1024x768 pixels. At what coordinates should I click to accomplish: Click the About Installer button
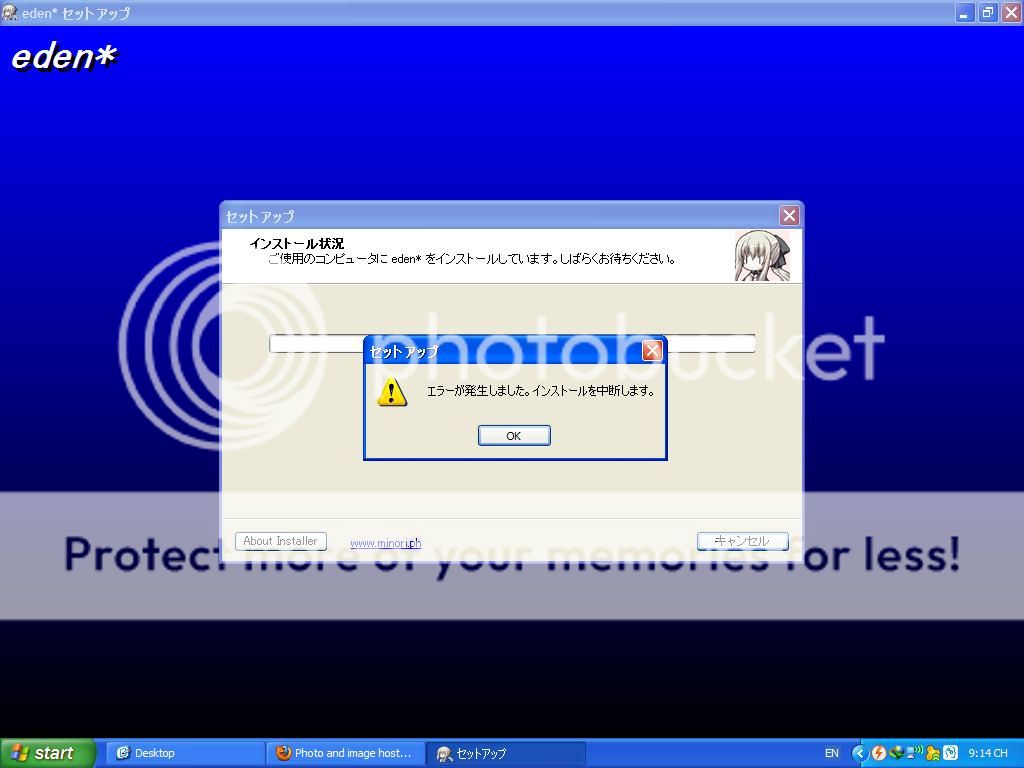coord(280,541)
